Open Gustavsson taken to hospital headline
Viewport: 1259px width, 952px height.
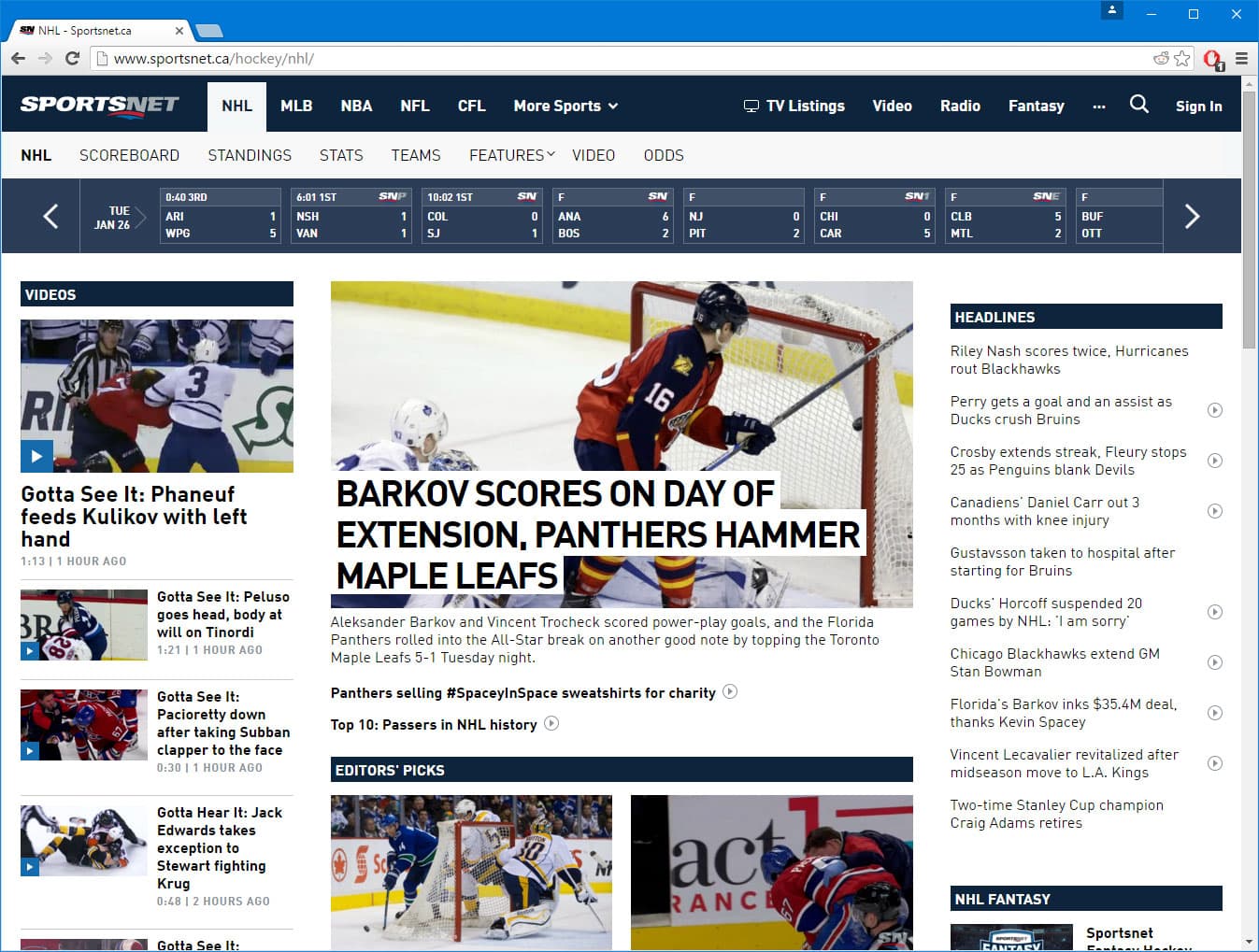tap(1063, 561)
